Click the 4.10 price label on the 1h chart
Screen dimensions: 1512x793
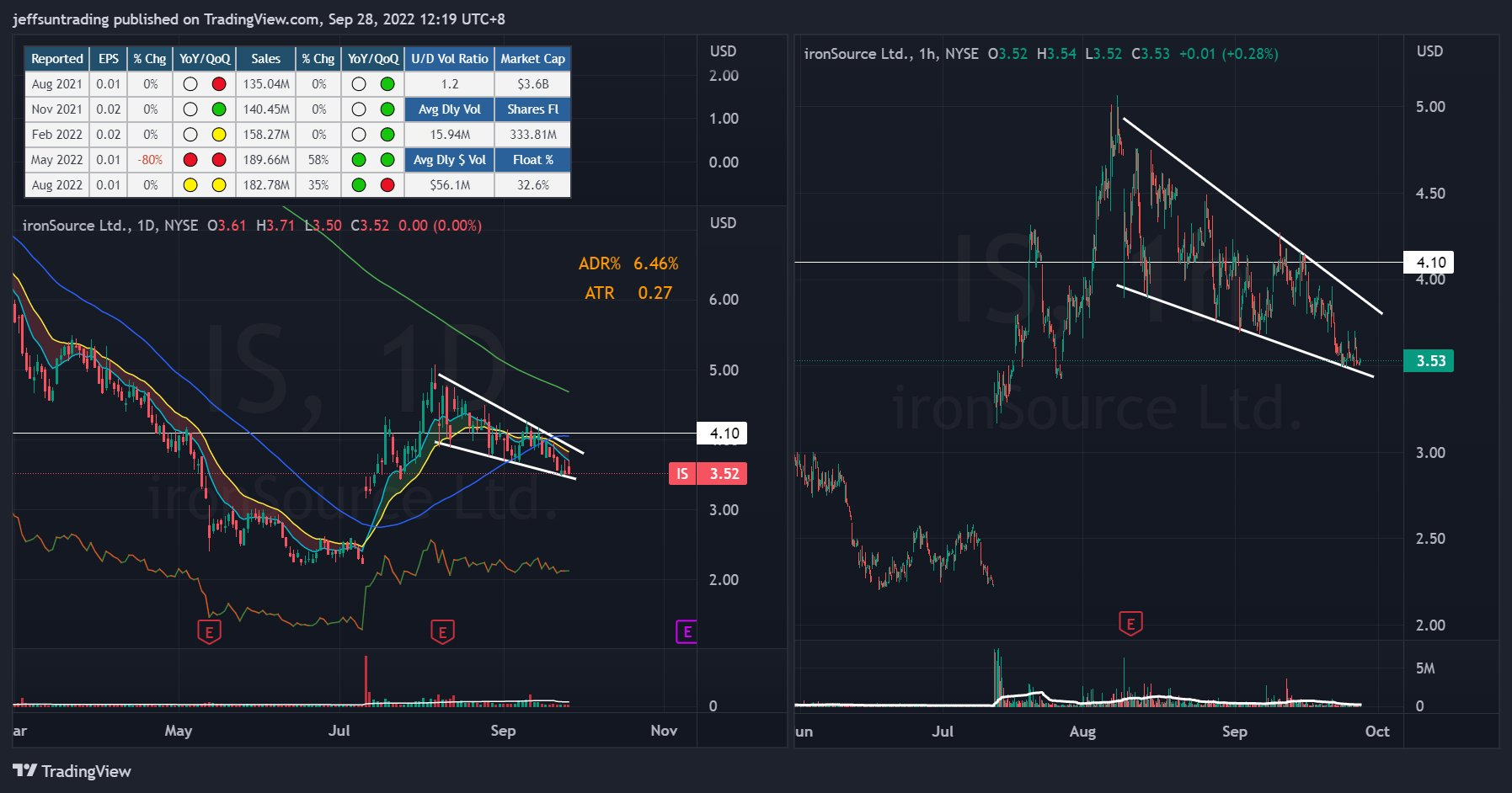pyautogui.click(x=1429, y=263)
